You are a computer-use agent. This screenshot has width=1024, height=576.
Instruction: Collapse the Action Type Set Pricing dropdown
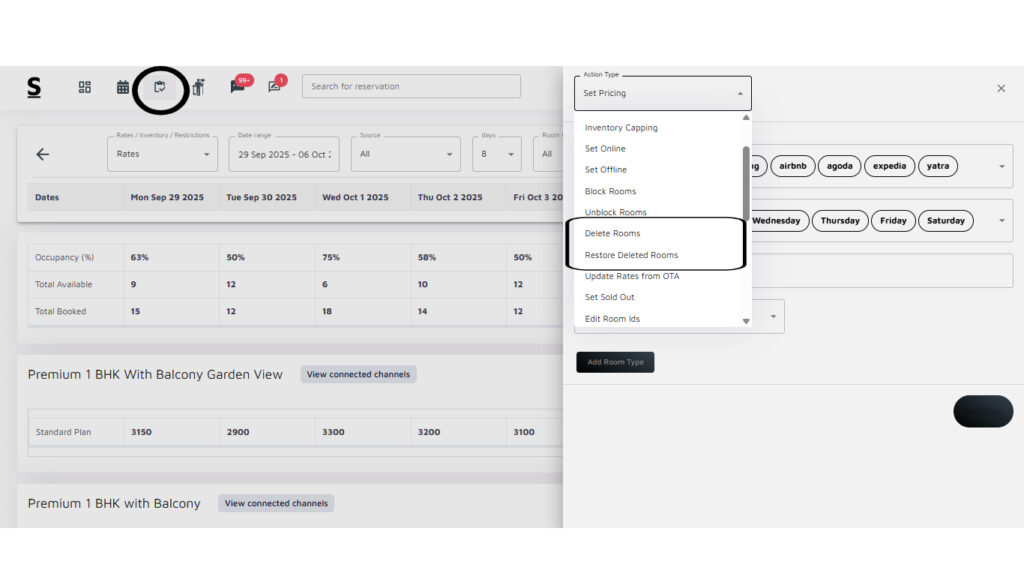(662, 93)
